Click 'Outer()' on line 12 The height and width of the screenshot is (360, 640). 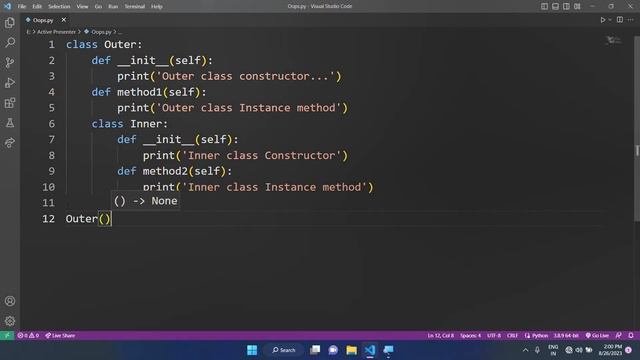(88, 219)
